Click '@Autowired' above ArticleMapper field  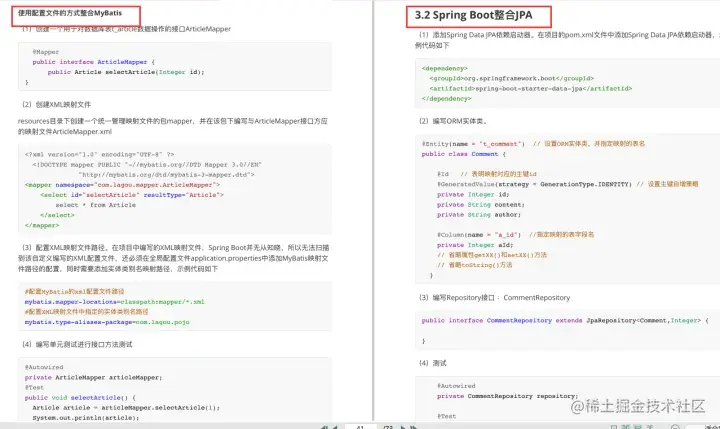click(44, 367)
